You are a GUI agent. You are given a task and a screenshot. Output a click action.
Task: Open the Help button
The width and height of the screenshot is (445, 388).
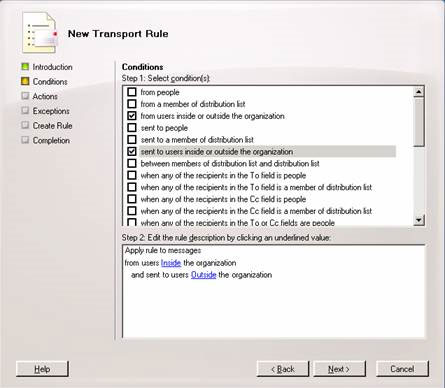[42, 369]
